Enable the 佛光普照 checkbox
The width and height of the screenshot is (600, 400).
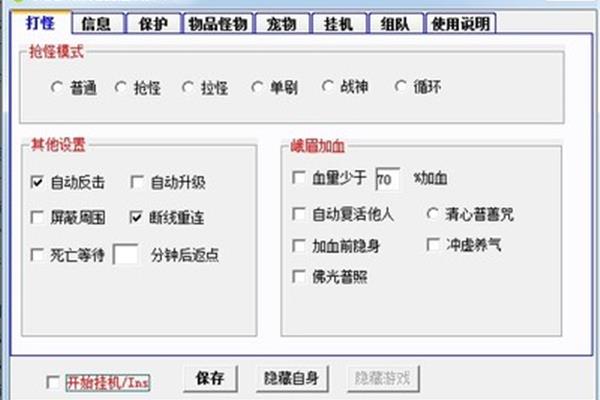(x=298, y=276)
